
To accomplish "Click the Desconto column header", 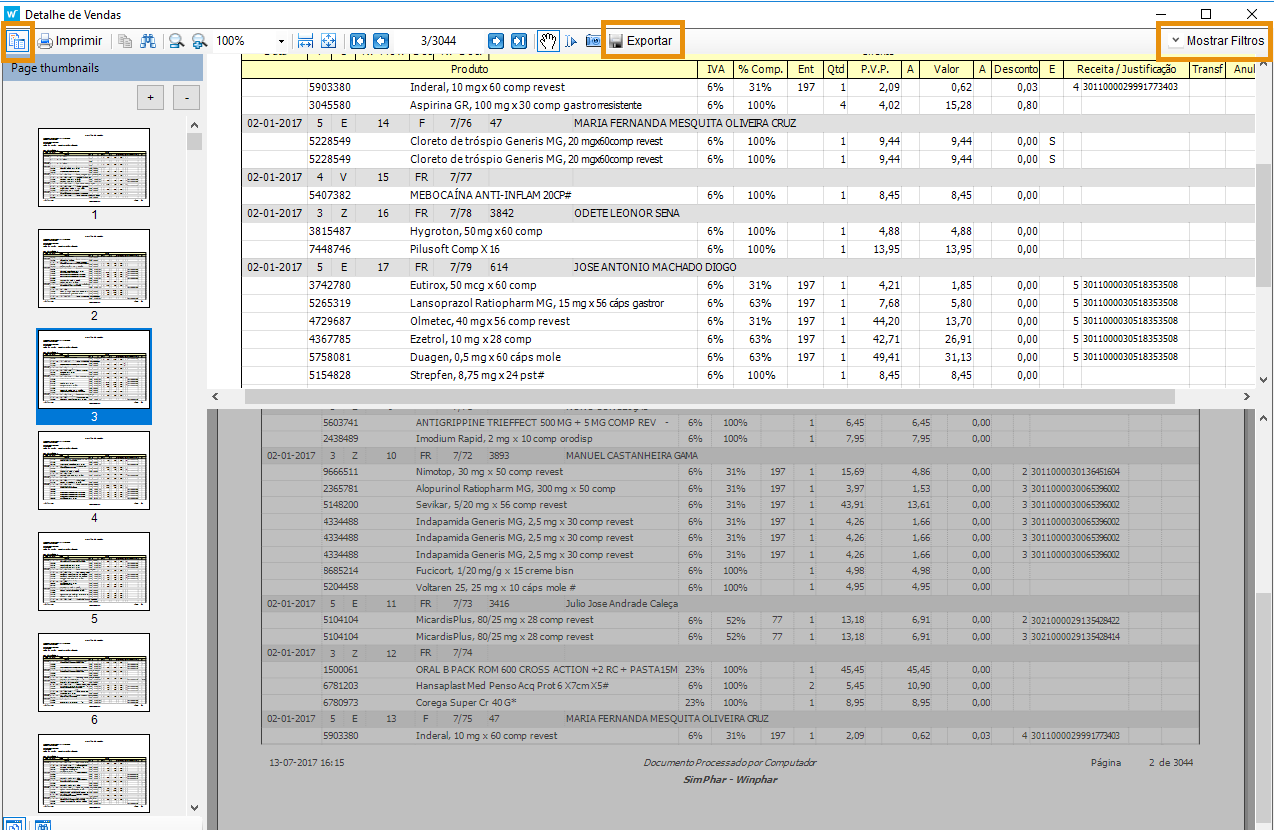I will (1016, 69).
